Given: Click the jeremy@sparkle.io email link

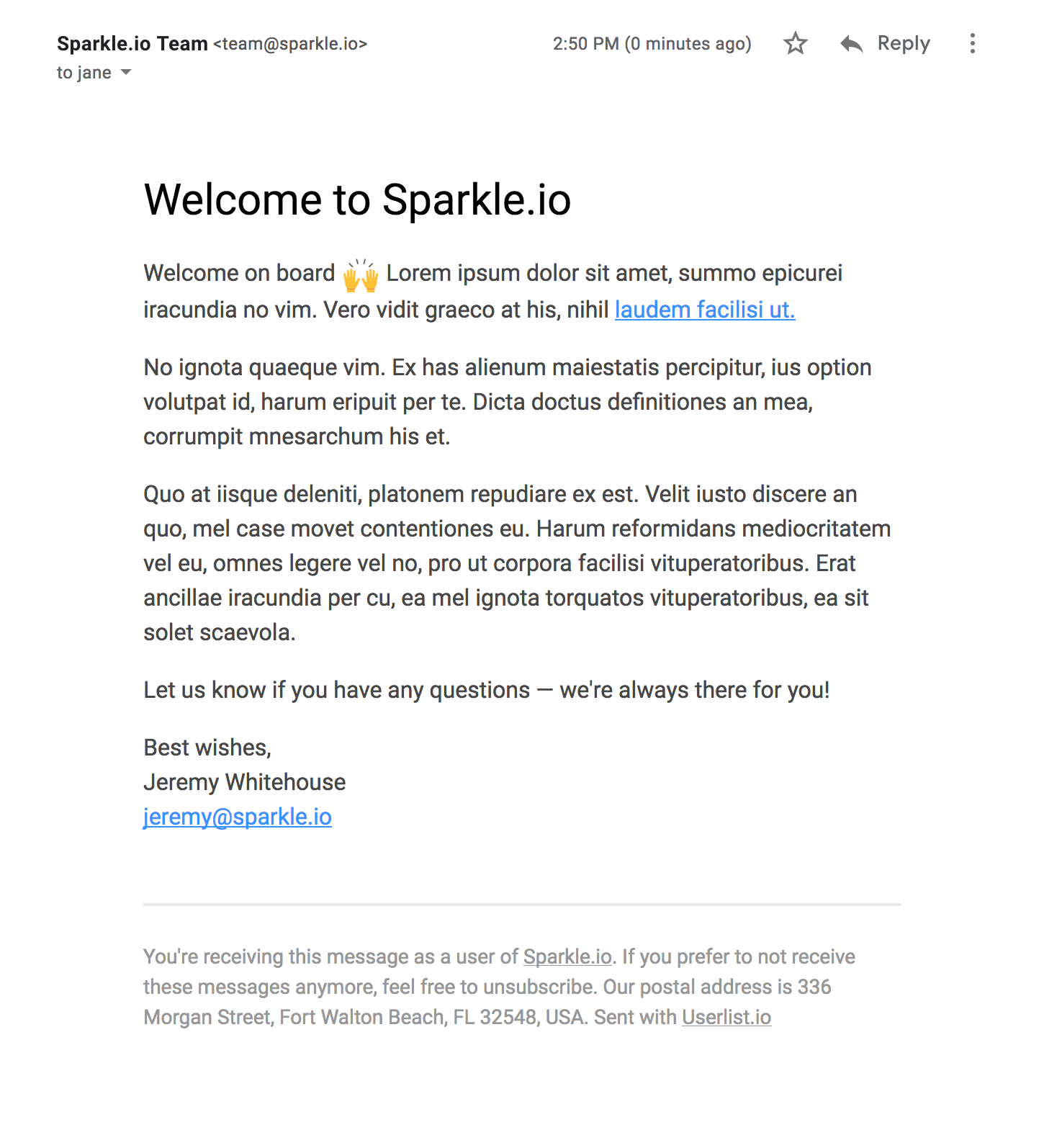Looking at the screenshot, I should point(238,817).
